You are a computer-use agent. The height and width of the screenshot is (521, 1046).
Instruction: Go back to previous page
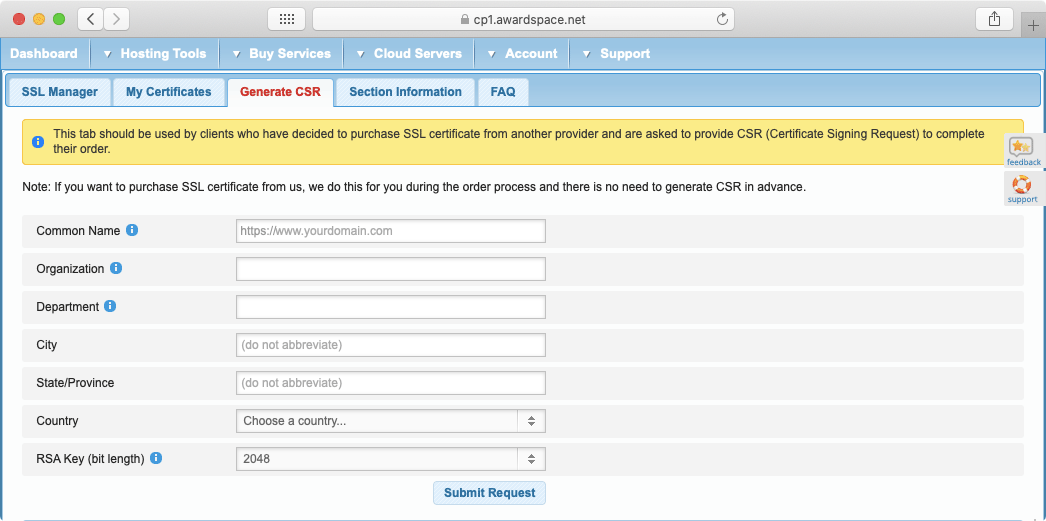(x=90, y=19)
